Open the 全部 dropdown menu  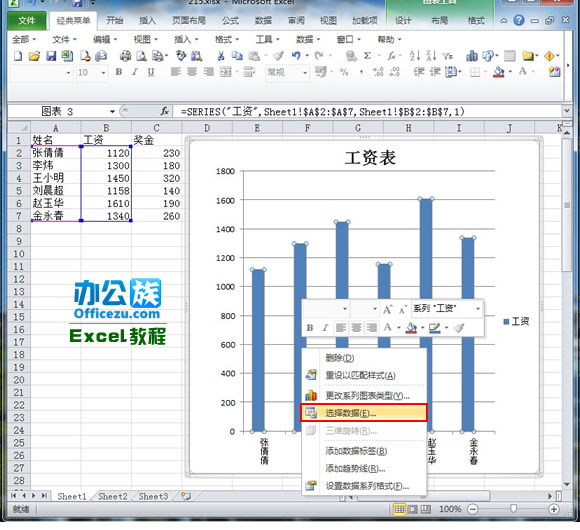pyautogui.click(x=24, y=39)
